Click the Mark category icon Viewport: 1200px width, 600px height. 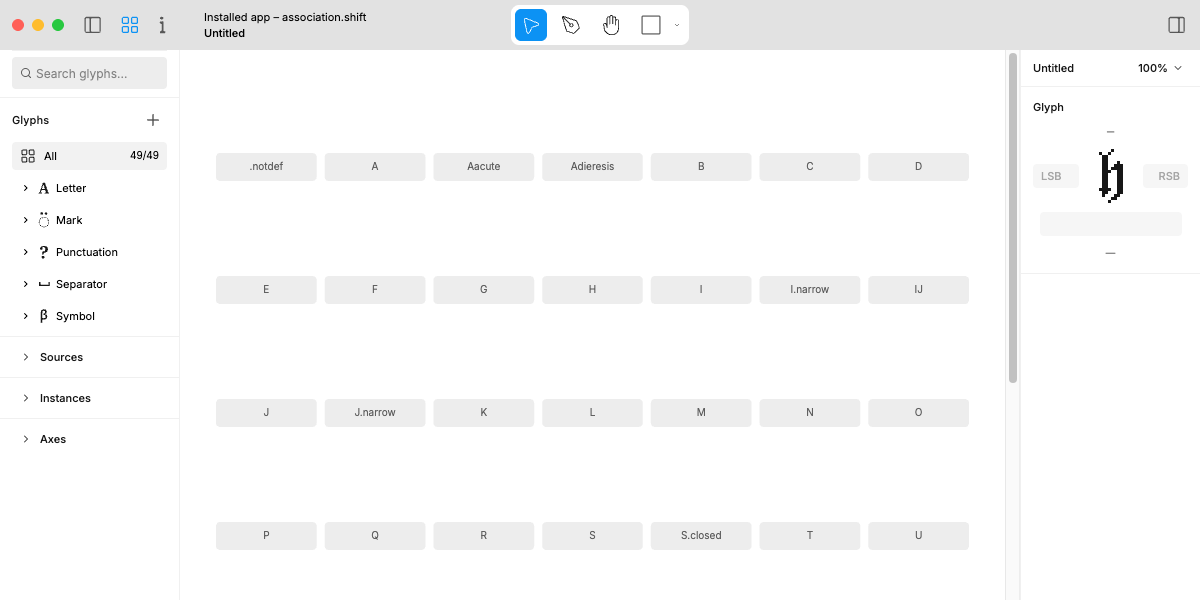point(44,220)
